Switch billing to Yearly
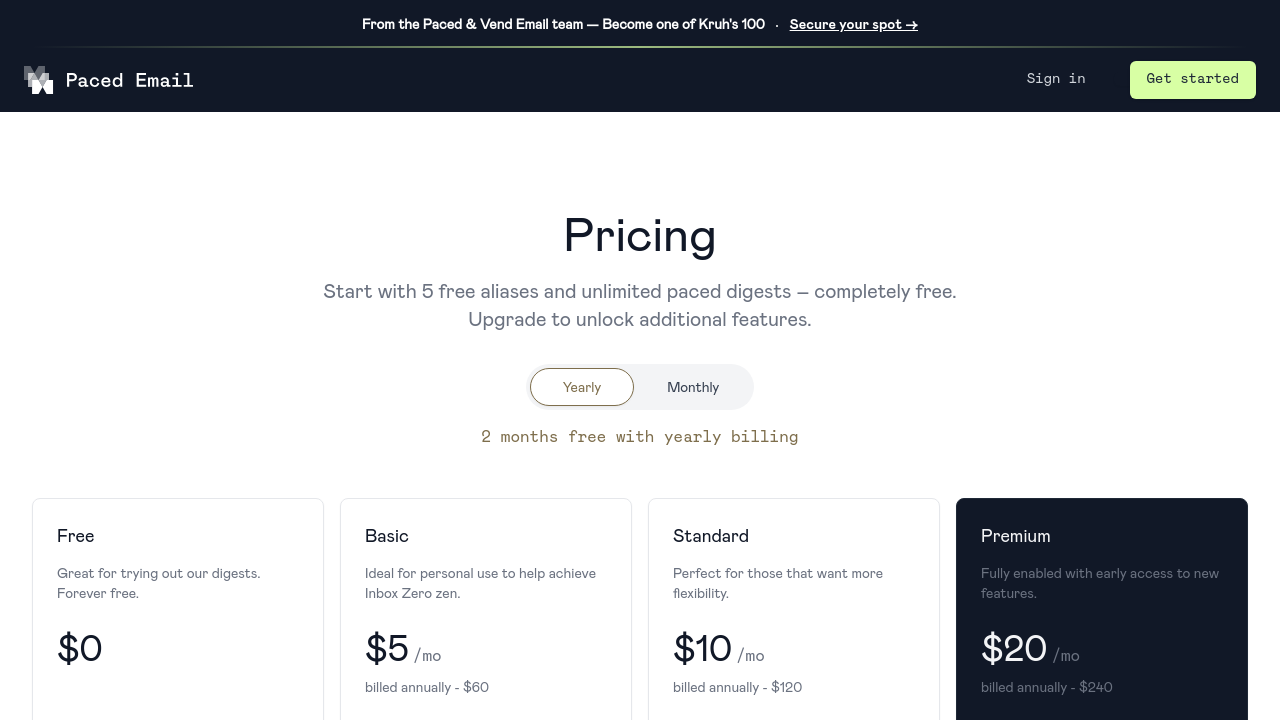 (x=582, y=387)
